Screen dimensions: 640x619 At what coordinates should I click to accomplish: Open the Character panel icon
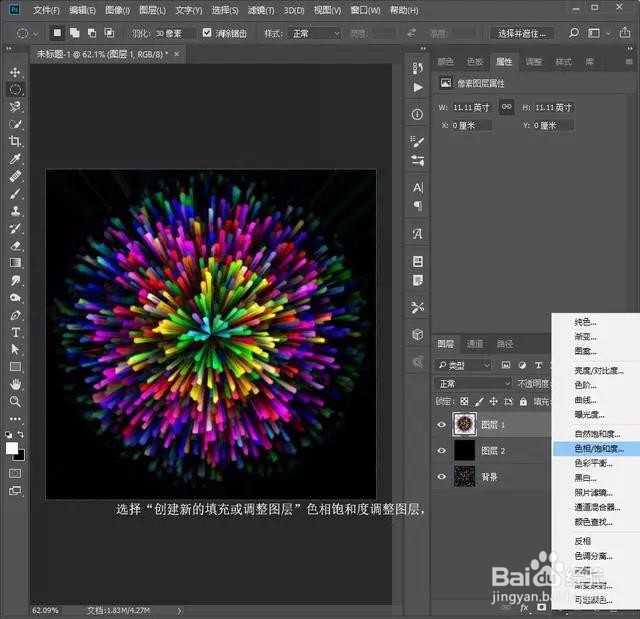pos(417,188)
